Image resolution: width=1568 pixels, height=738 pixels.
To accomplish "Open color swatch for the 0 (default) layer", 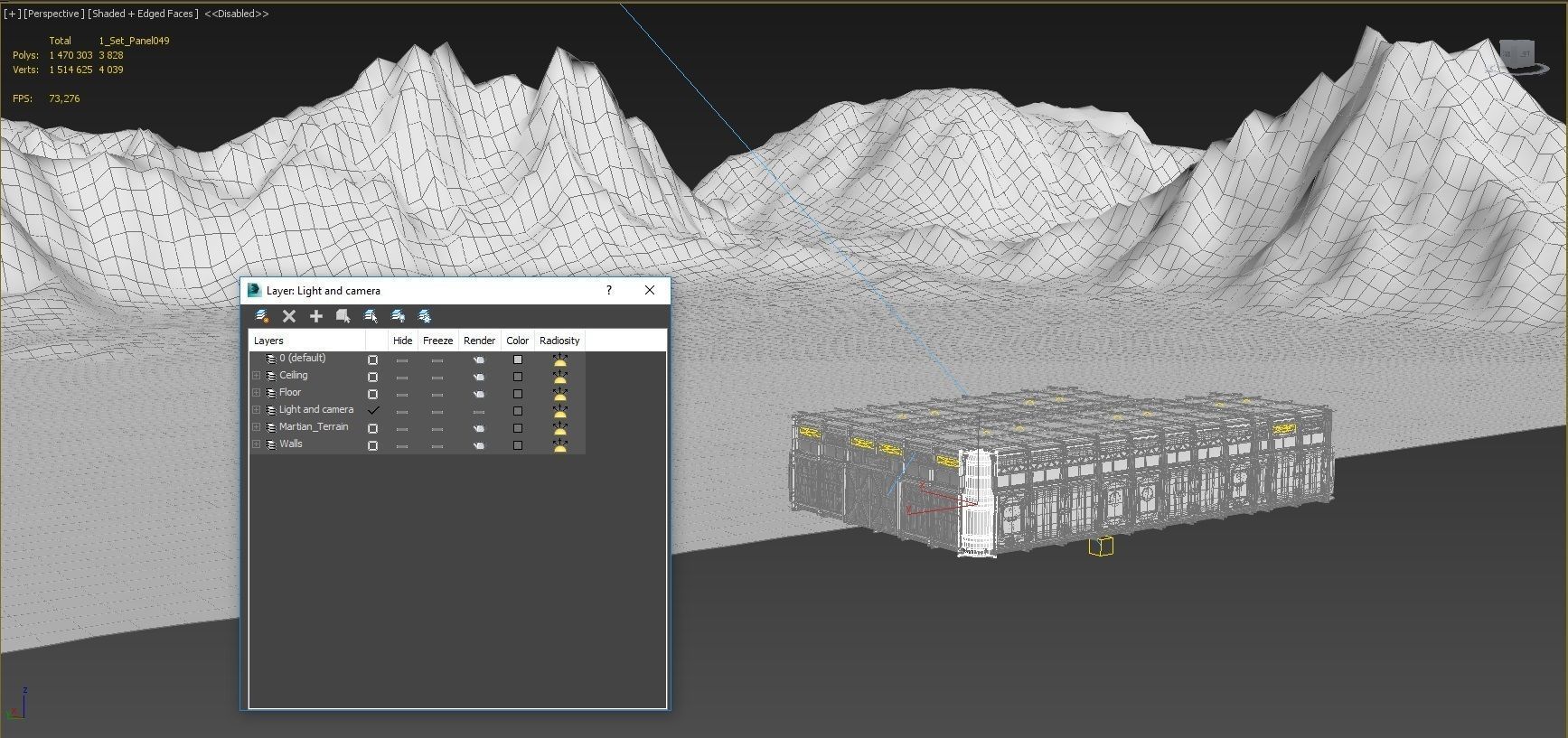I will pyautogui.click(x=518, y=360).
